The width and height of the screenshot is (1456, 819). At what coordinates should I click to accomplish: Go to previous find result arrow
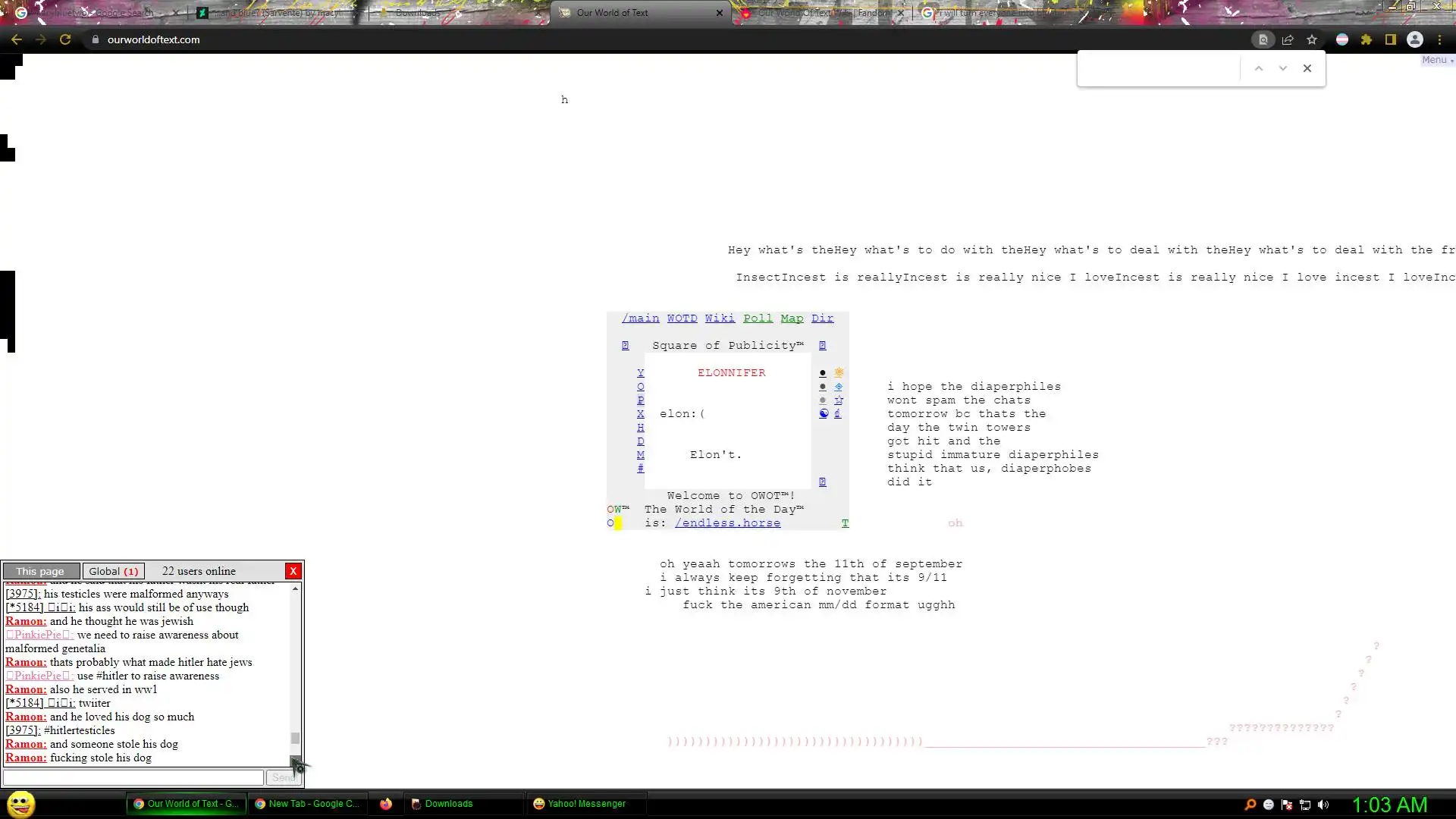(x=1259, y=68)
